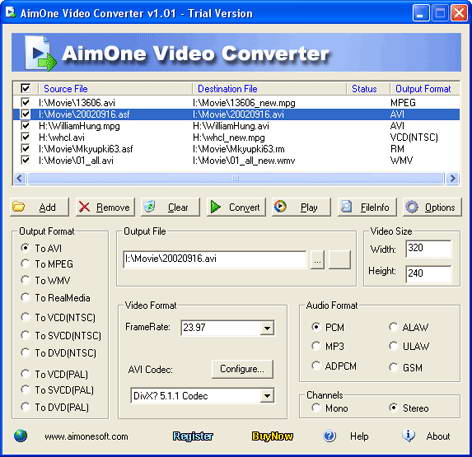The height and width of the screenshot is (457, 472).
Task: Select the H:\whcl_new.mpg destination cell
Action: coord(229,137)
